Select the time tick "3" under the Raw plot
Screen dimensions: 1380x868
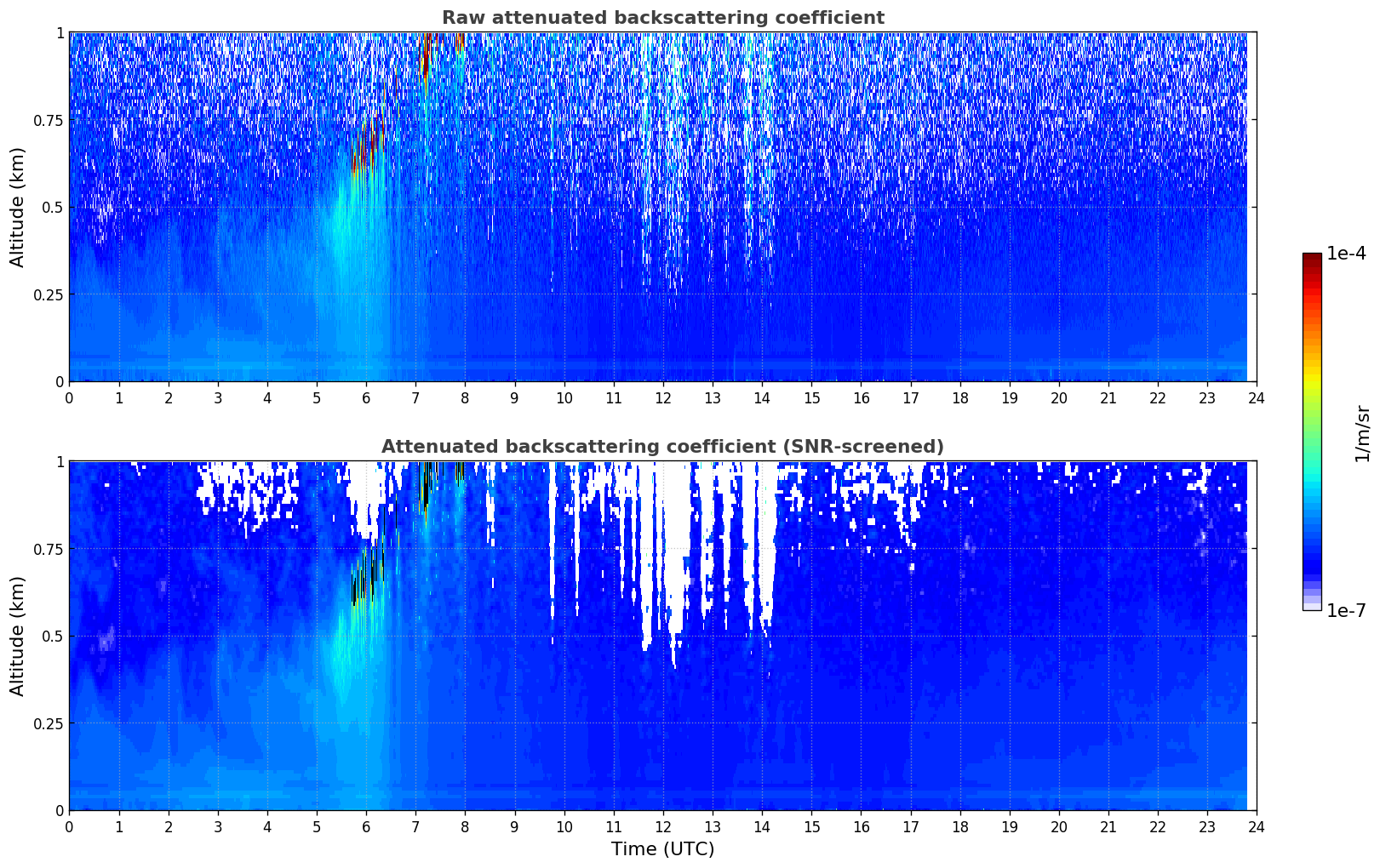[218, 397]
